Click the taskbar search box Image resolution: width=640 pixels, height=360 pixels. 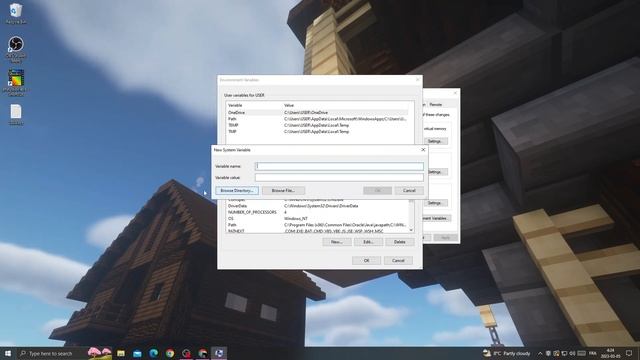pos(52,353)
